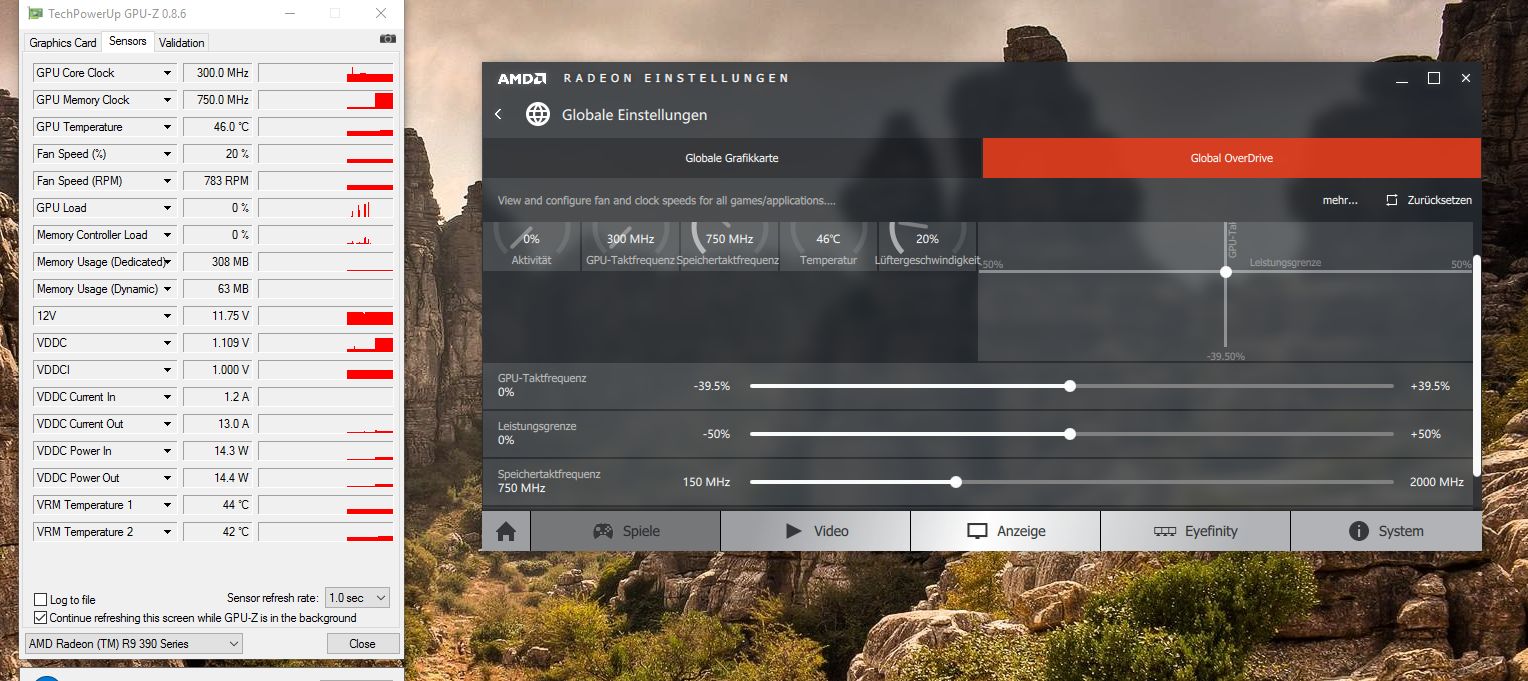Select the Sensors tab in GPU-Z

[128, 41]
